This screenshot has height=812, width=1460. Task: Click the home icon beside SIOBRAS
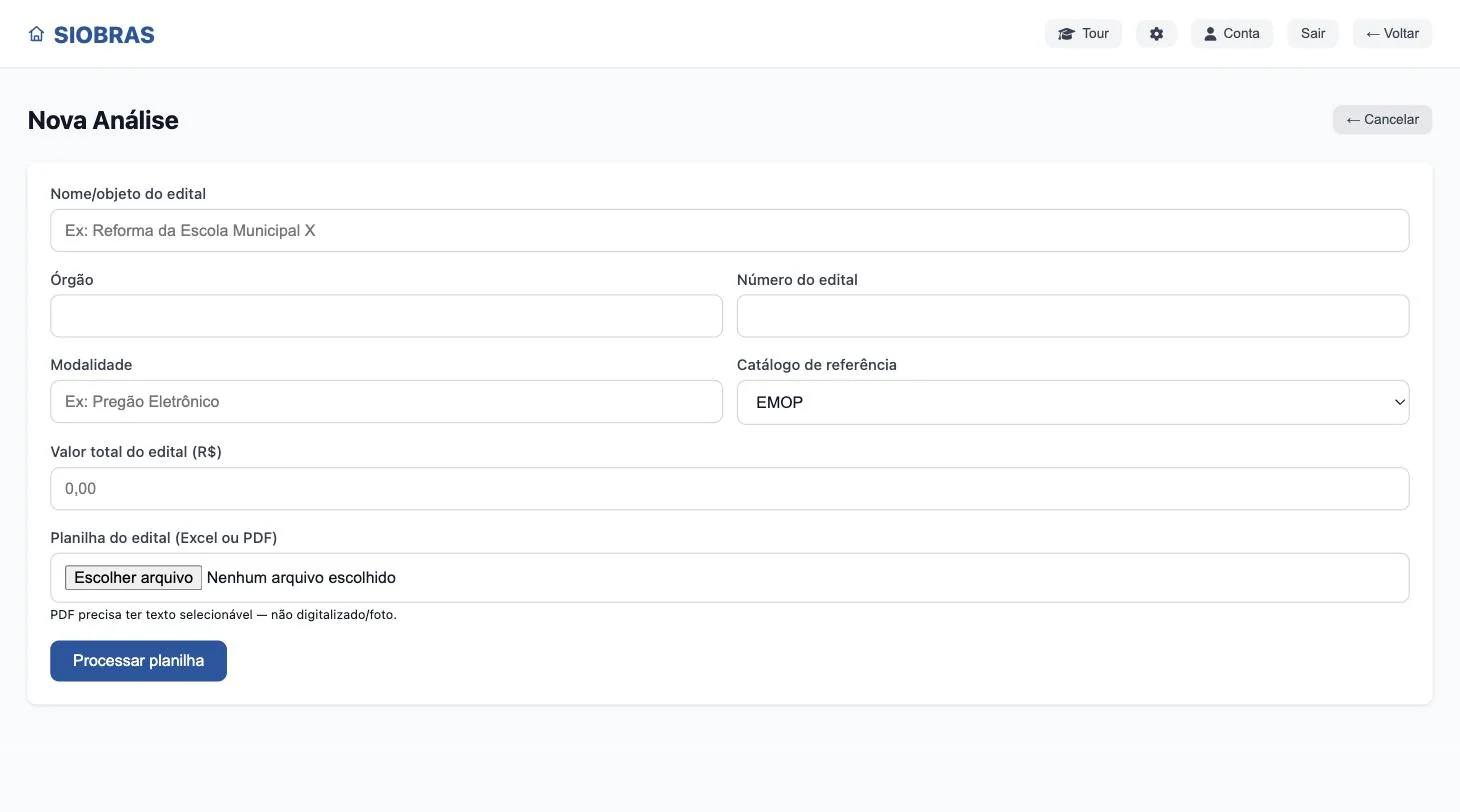[x=37, y=34]
